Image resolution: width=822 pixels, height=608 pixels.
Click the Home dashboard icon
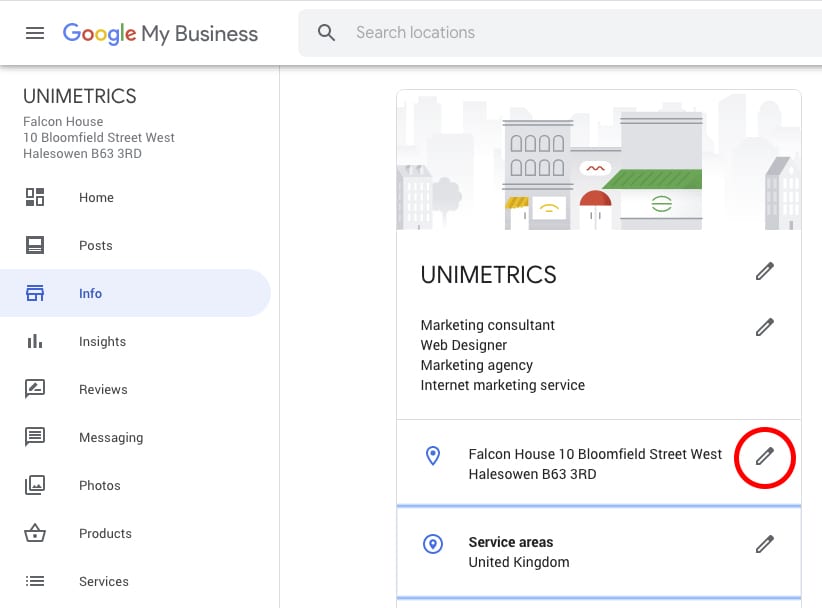pos(35,197)
